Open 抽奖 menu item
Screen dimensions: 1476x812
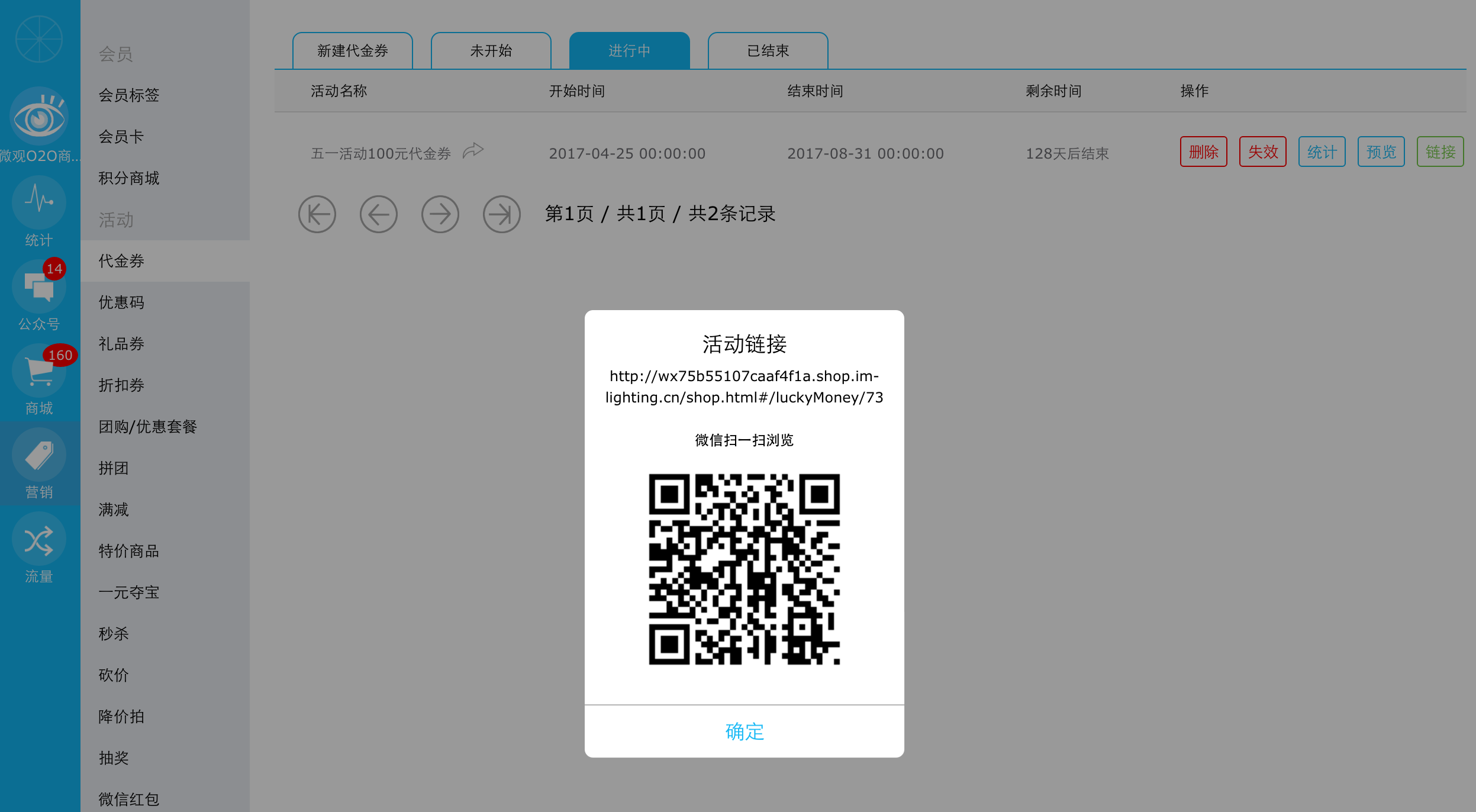pyautogui.click(x=165, y=758)
